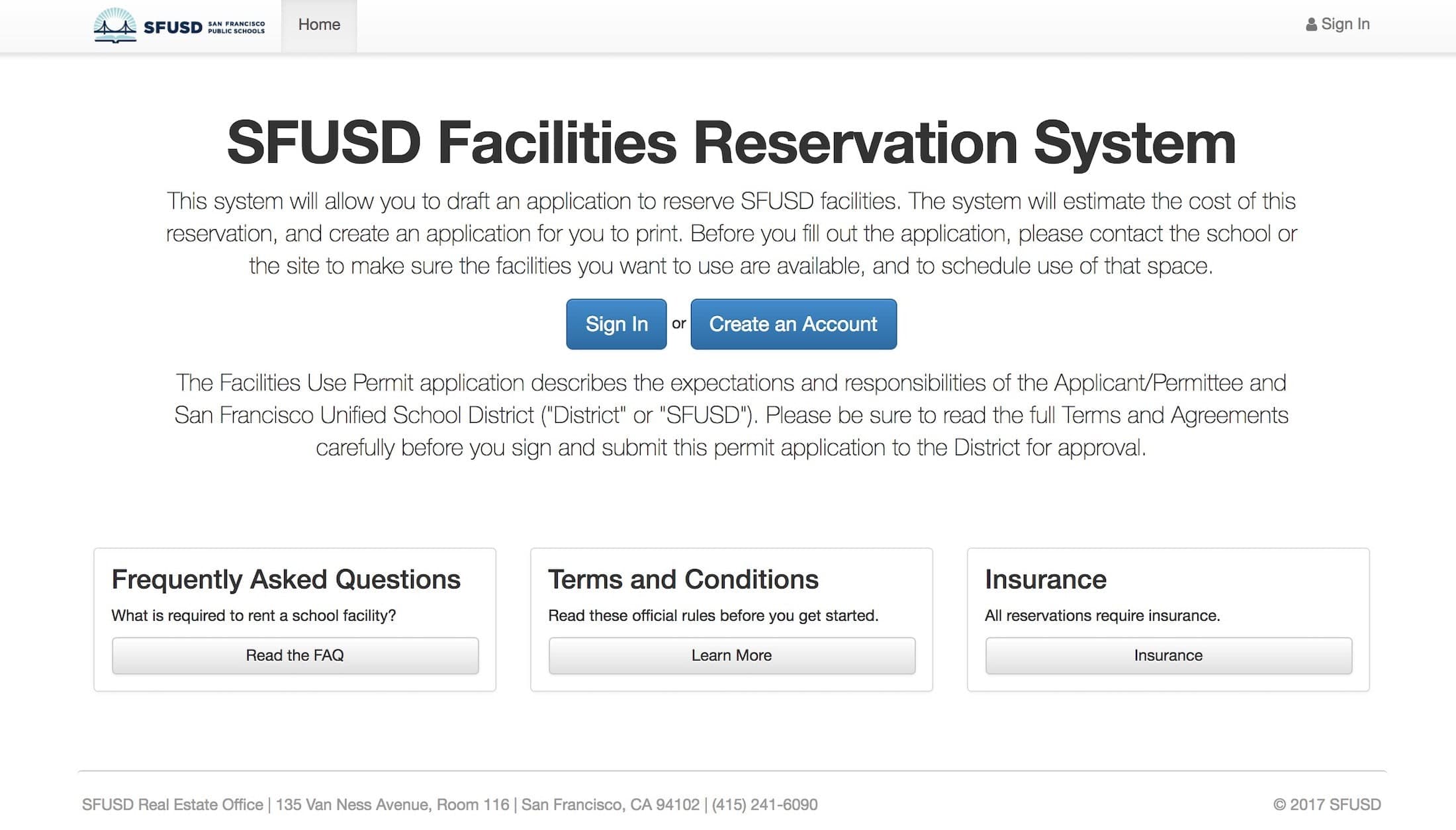The width and height of the screenshot is (1456, 830).
Task: Click the Frequently Asked Questions heading
Action: point(286,580)
